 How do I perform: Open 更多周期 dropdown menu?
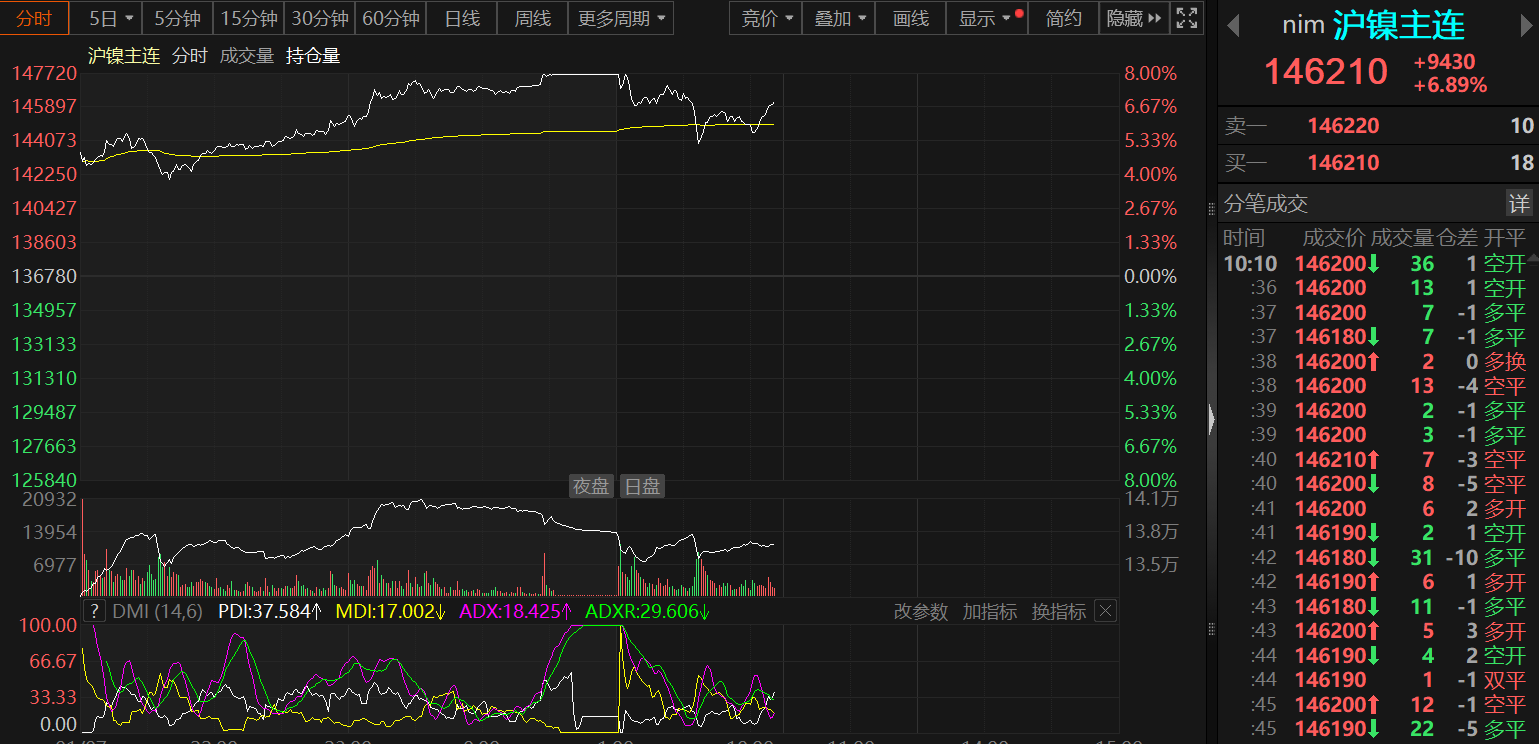[x=621, y=18]
